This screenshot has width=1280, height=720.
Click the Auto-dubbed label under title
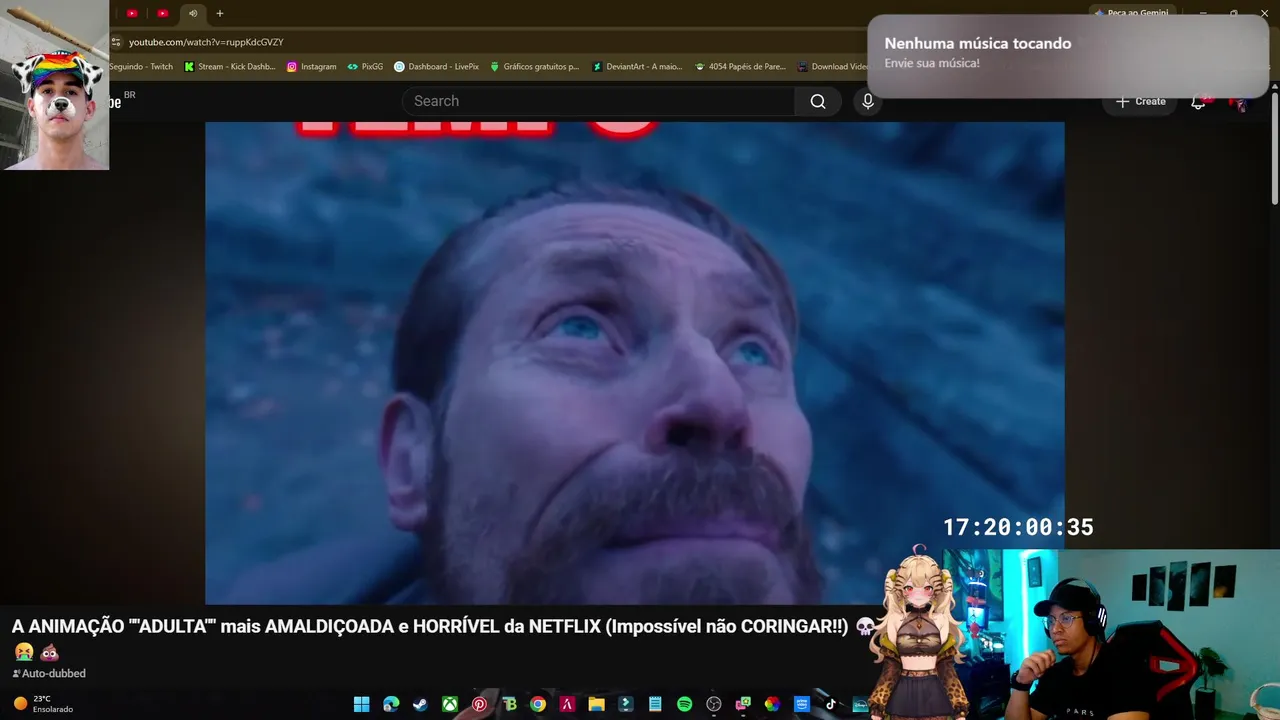pyautogui.click(x=49, y=674)
